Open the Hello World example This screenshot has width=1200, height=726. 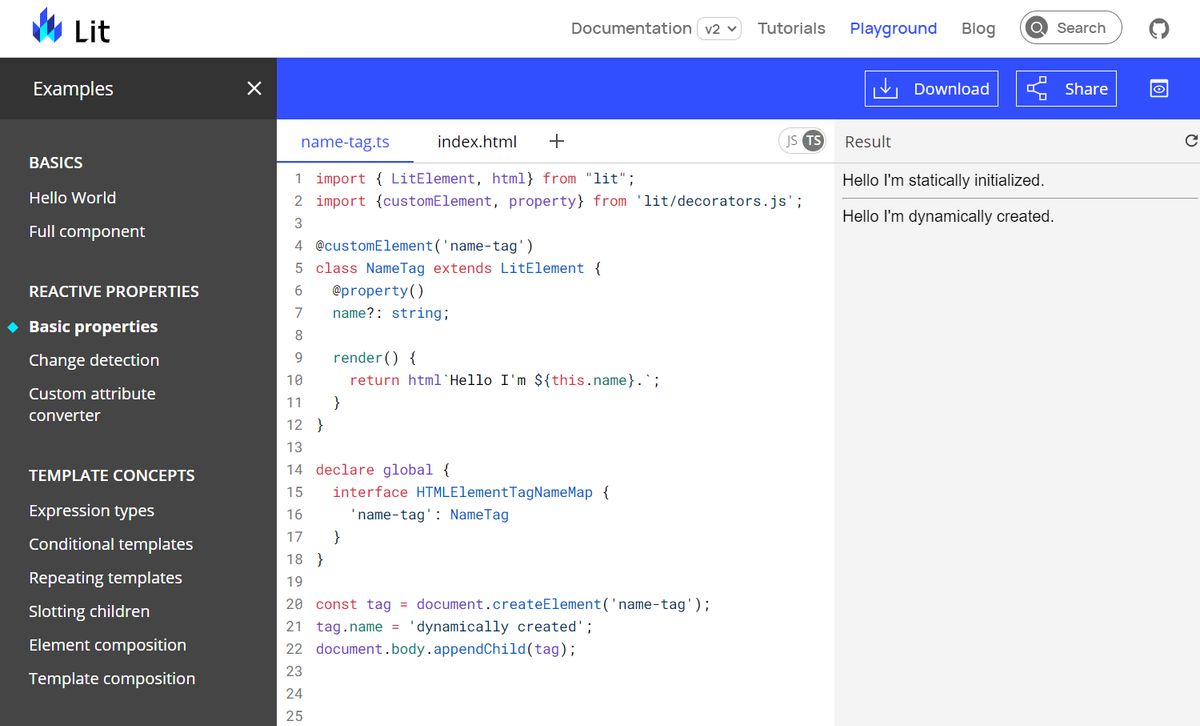click(72, 198)
